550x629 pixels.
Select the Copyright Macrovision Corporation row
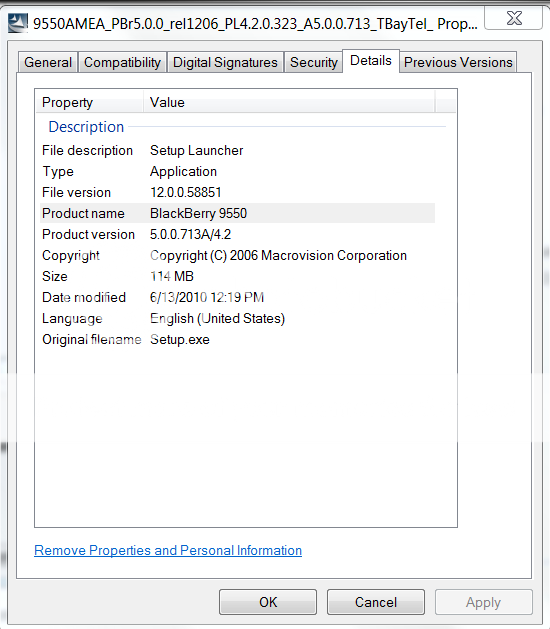(237, 256)
